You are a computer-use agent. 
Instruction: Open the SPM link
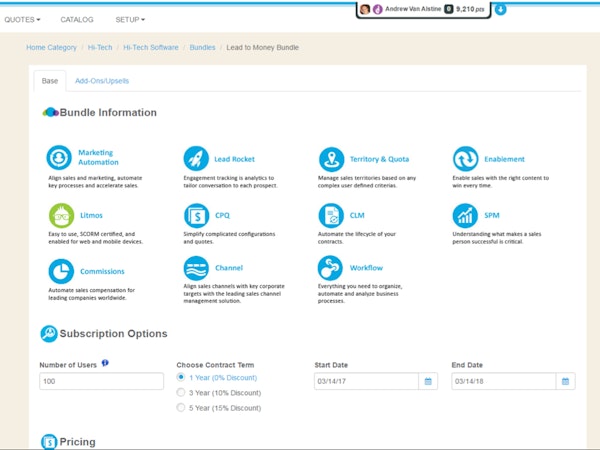[x=492, y=215]
